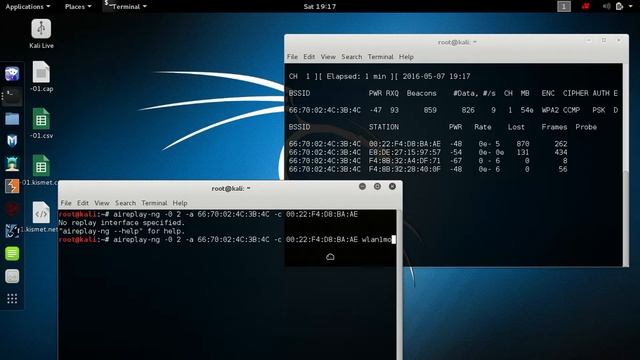Open the Places menu

(x=78, y=7)
